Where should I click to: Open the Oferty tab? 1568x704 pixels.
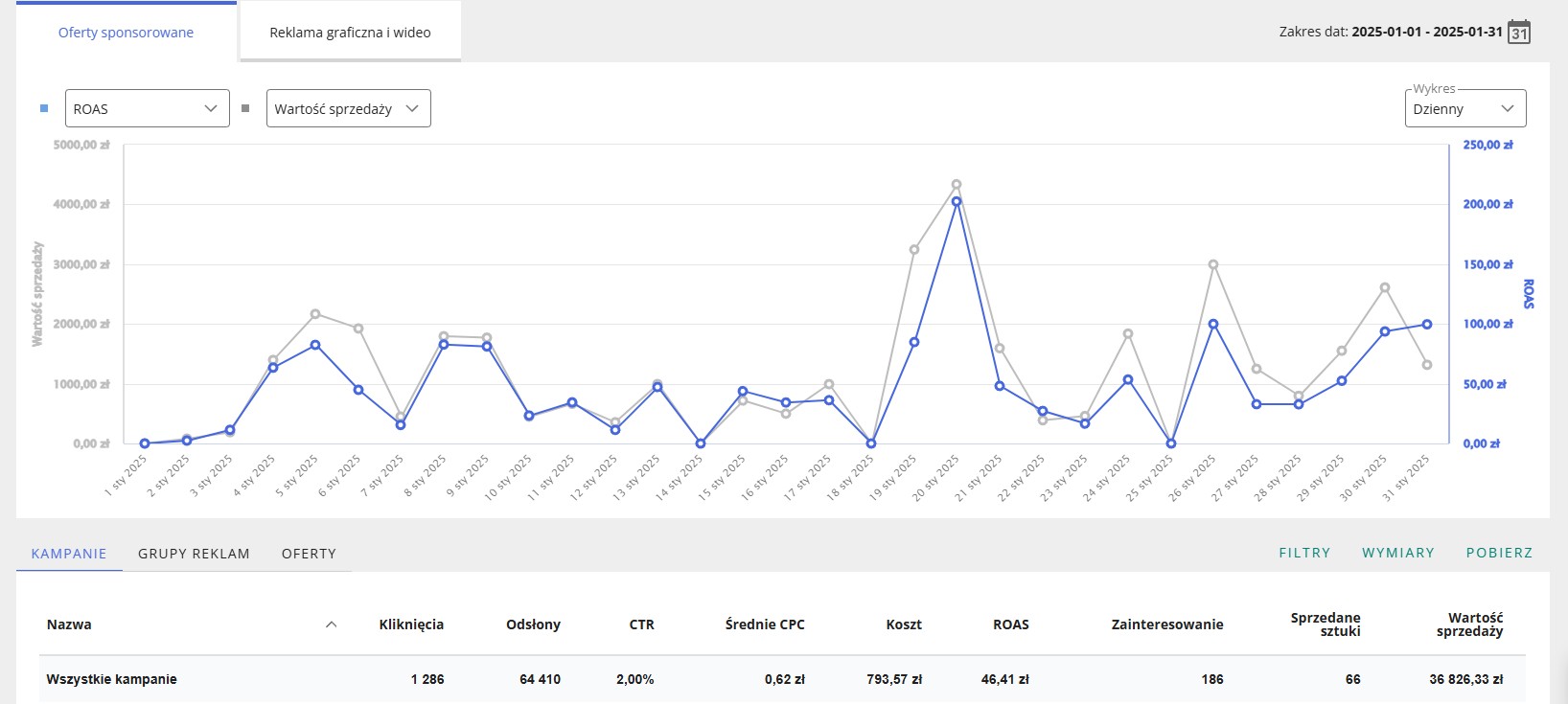point(309,554)
